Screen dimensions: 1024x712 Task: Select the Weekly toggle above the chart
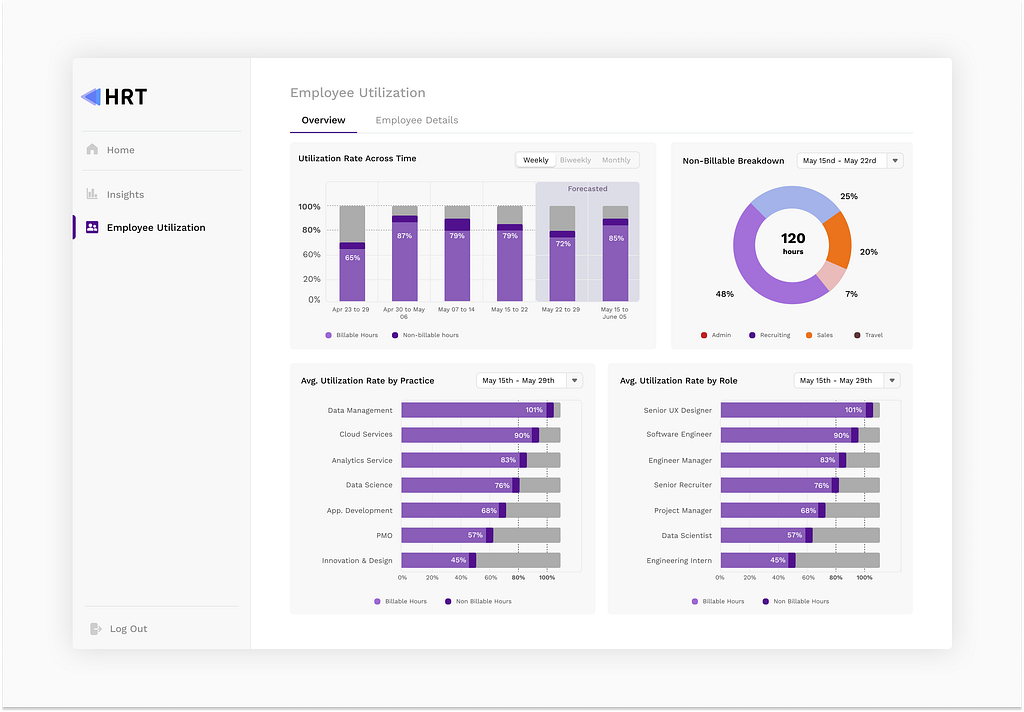pos(535,159)
